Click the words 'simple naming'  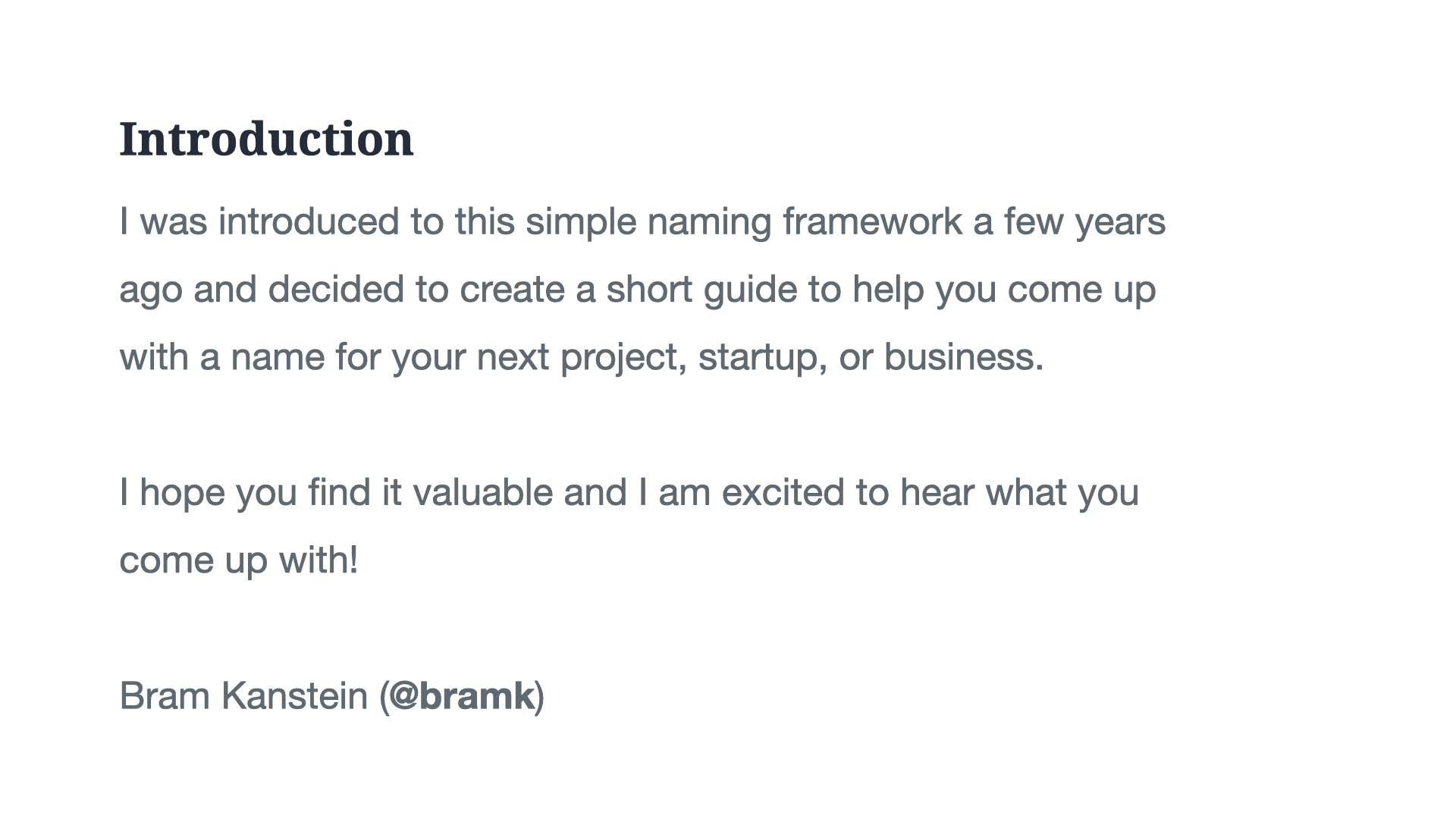[648, 221]
